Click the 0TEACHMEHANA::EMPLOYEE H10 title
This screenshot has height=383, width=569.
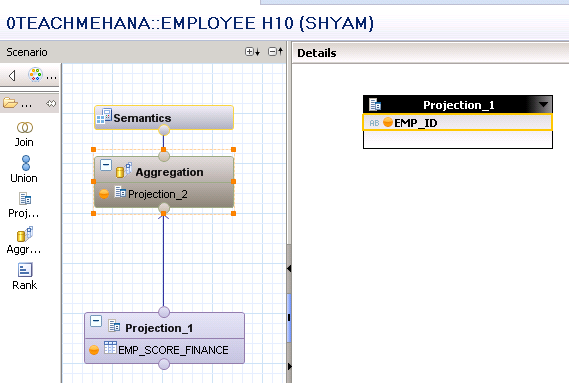pyautogui.click(x=190, y=24)
